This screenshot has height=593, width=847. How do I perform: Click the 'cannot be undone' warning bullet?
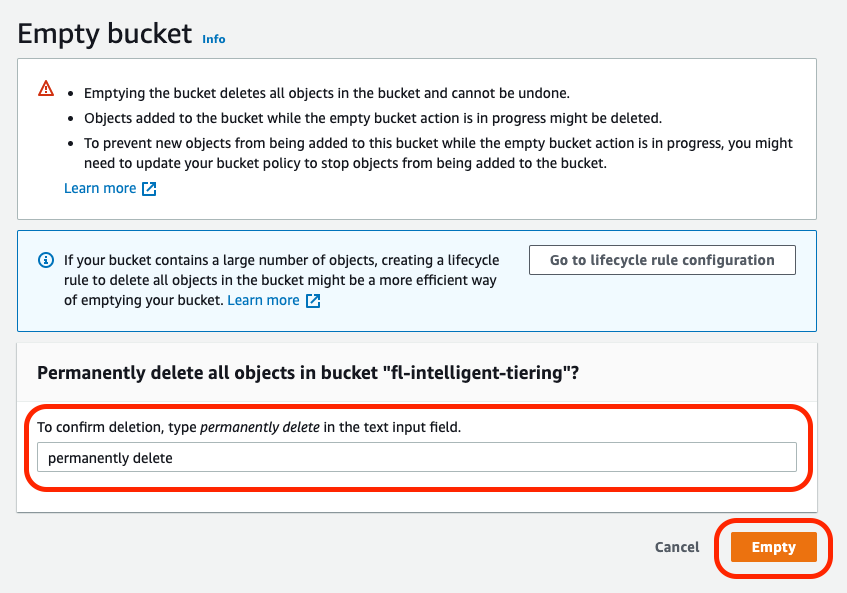[x=326, y=93]
